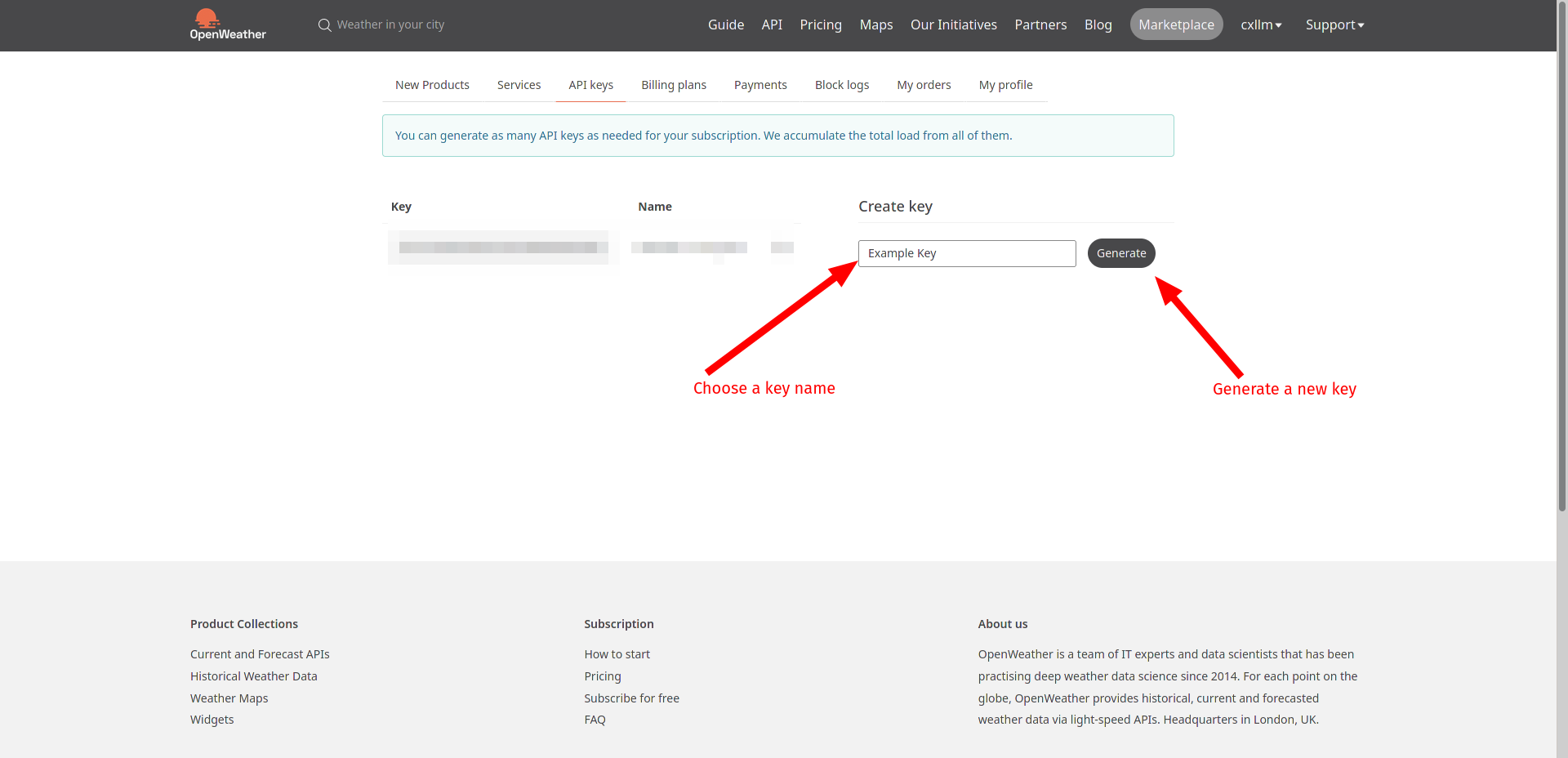Select the My profile tab
This screenshot has height=758, width=1568.
(1005, 85)
